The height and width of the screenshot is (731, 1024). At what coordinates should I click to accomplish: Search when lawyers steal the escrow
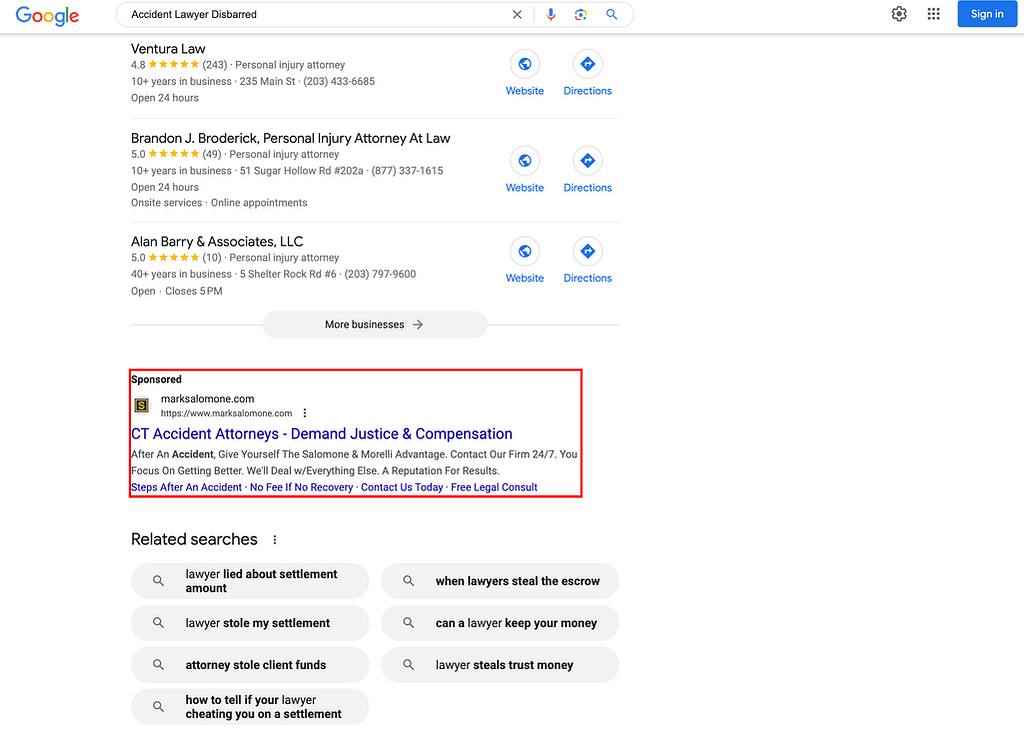pyautogui.click(x=500, y=581)
